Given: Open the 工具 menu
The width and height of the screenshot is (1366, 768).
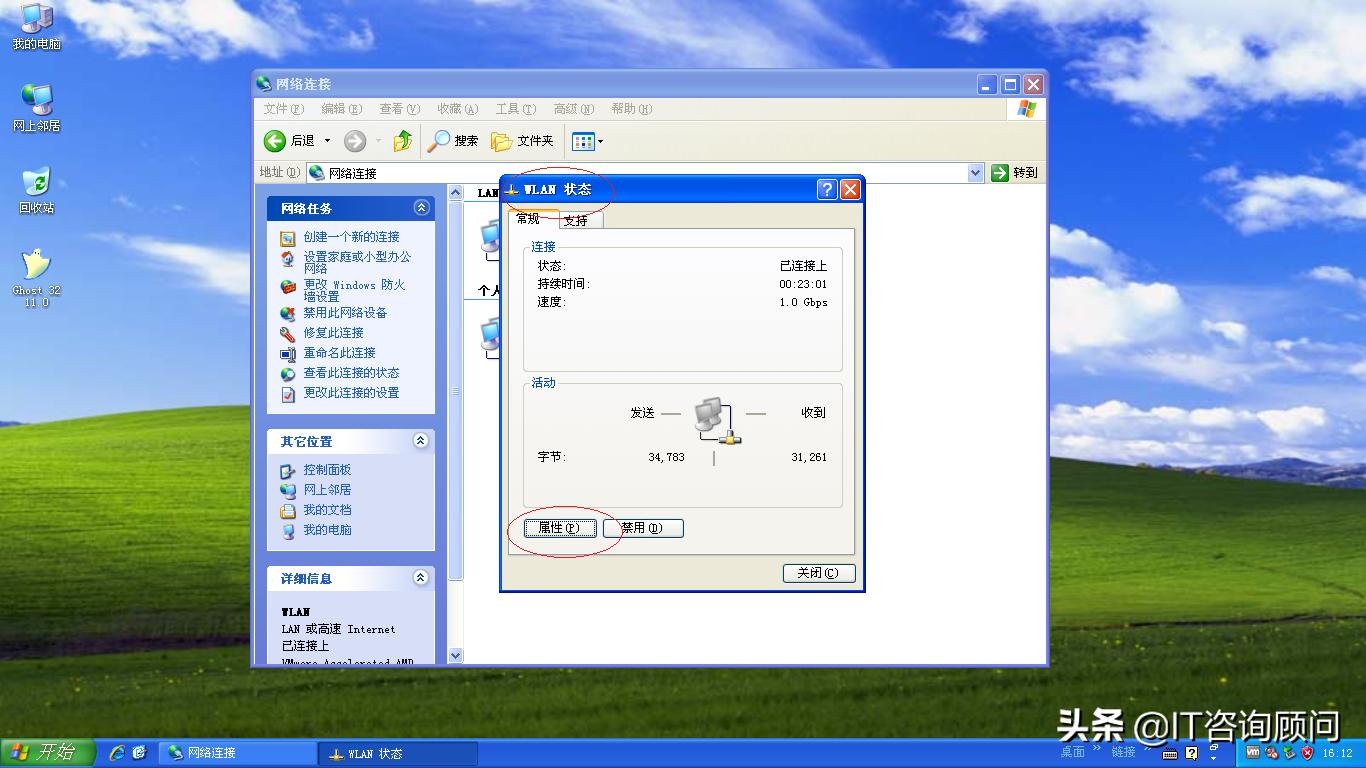Looking at the screenshot, I should click(516, 108).
